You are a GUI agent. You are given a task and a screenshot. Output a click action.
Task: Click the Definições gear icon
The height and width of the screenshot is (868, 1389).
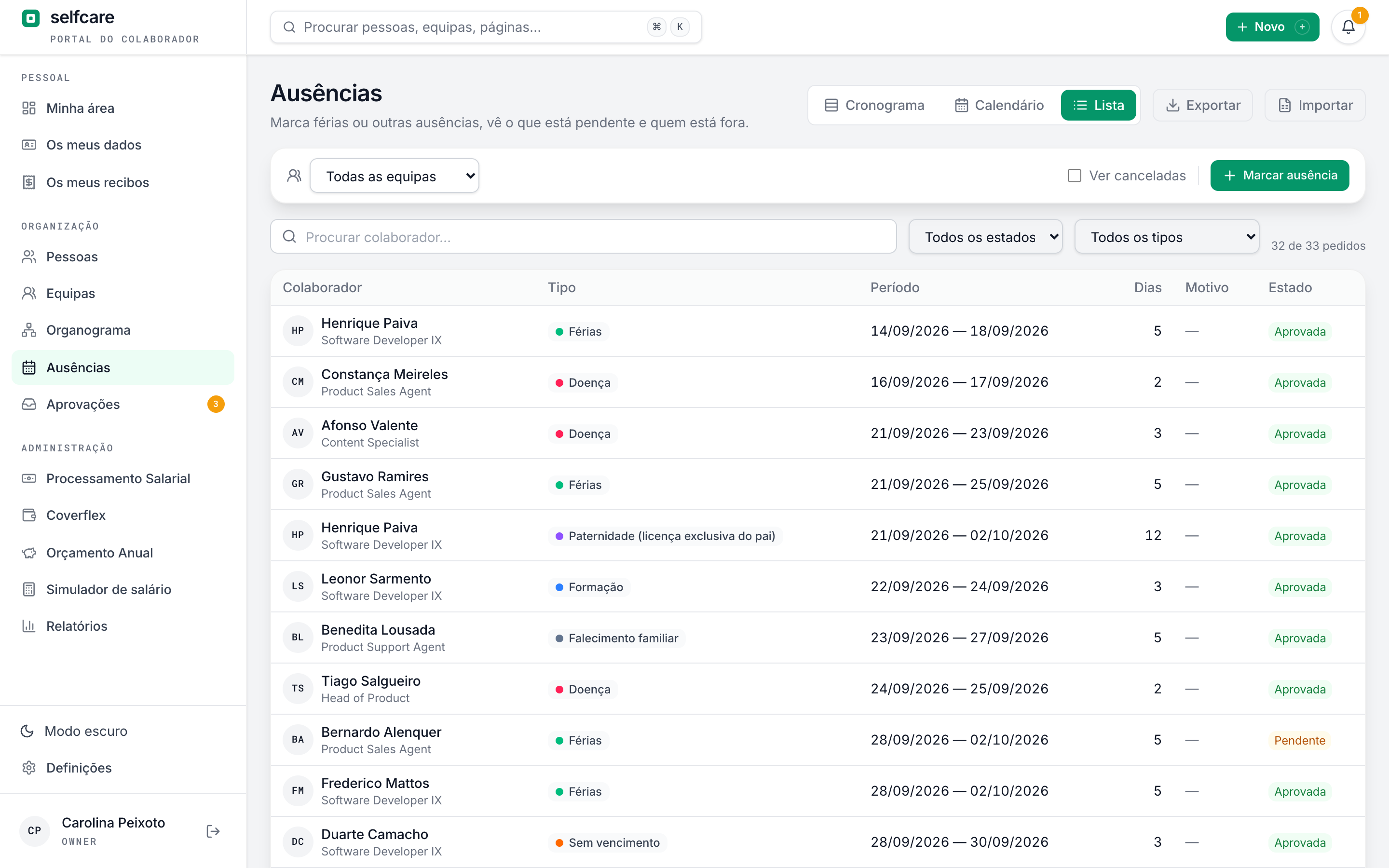tap(29, 768)
